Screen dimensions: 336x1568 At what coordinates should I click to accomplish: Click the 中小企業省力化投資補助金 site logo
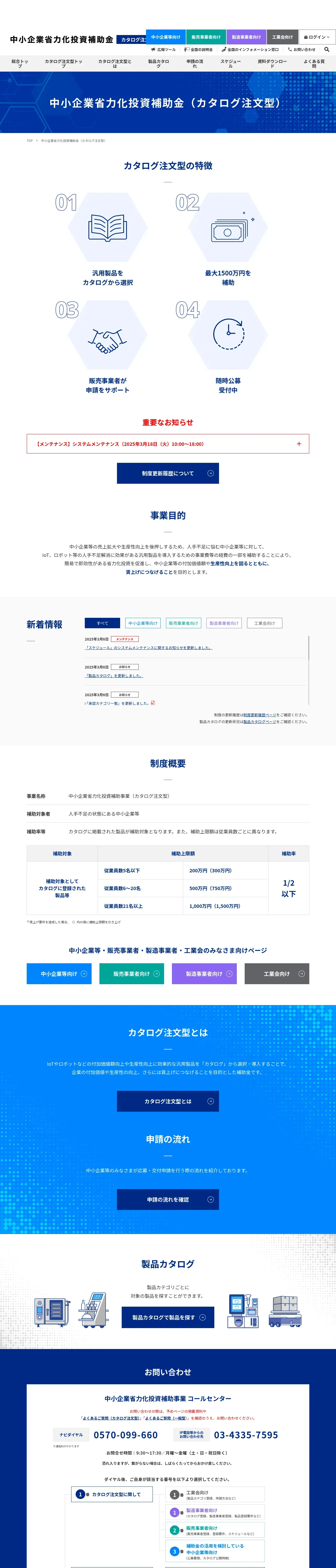click(x=61, y=39)
